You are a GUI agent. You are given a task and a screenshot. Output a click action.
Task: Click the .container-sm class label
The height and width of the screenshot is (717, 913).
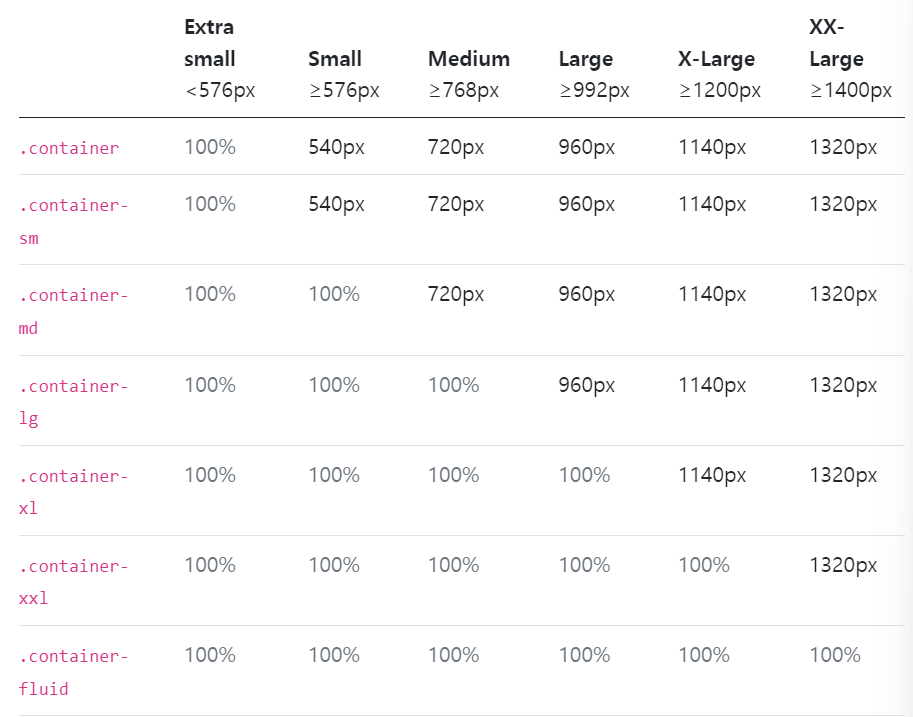(x=74, y=221)
